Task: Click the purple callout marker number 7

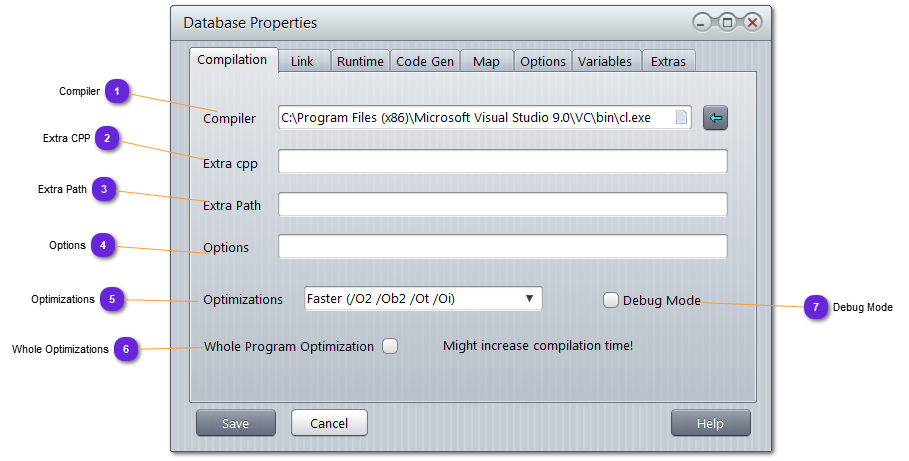Action: [x=816, y=307]
